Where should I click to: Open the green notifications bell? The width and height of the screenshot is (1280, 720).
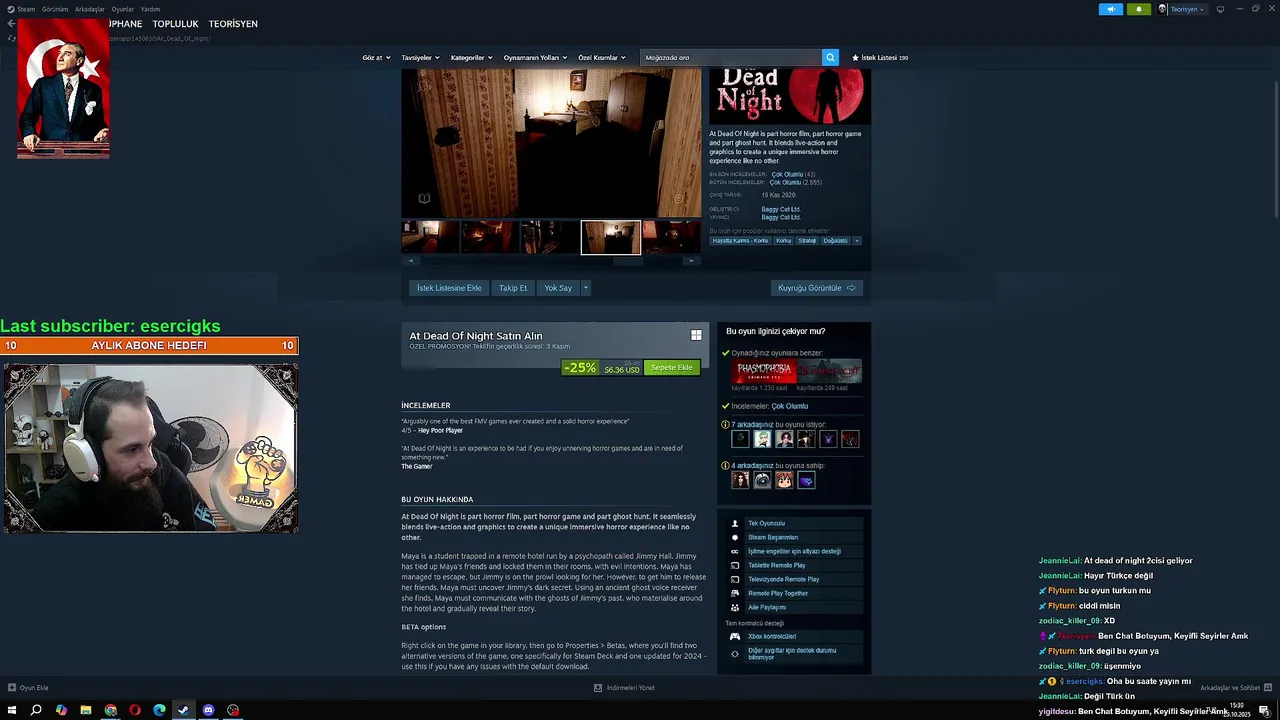pos(1139,9)
